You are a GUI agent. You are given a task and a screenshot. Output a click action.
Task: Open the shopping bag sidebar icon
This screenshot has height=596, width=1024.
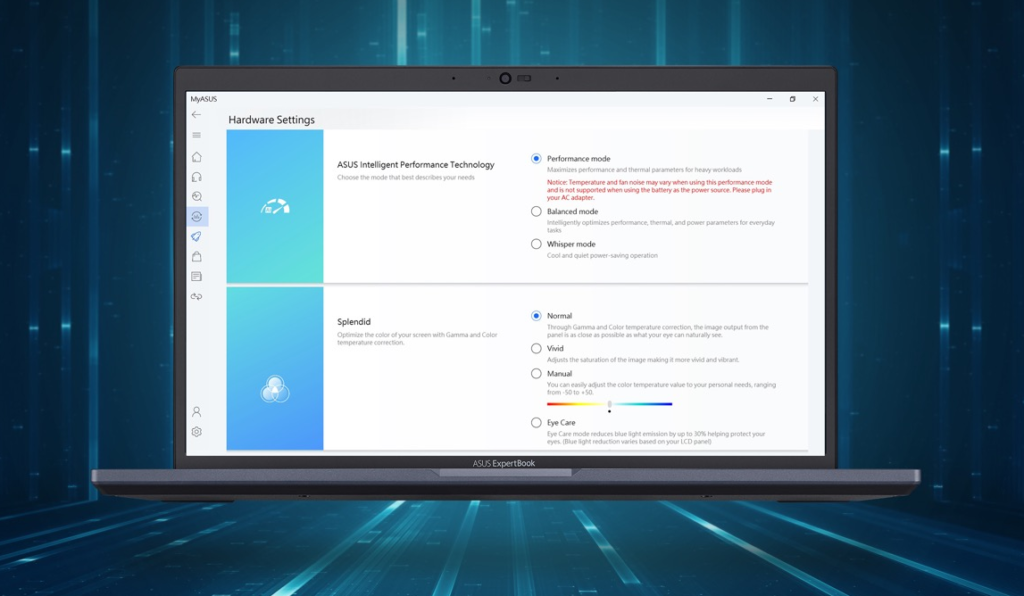197,257
